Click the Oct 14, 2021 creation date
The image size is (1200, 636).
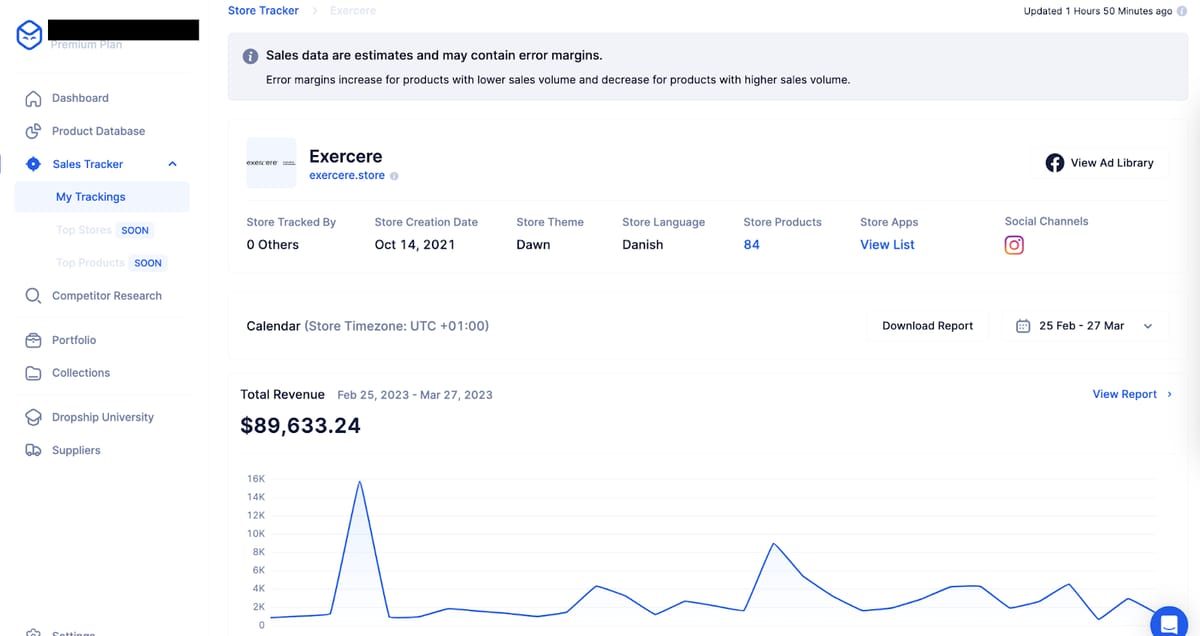414,245
